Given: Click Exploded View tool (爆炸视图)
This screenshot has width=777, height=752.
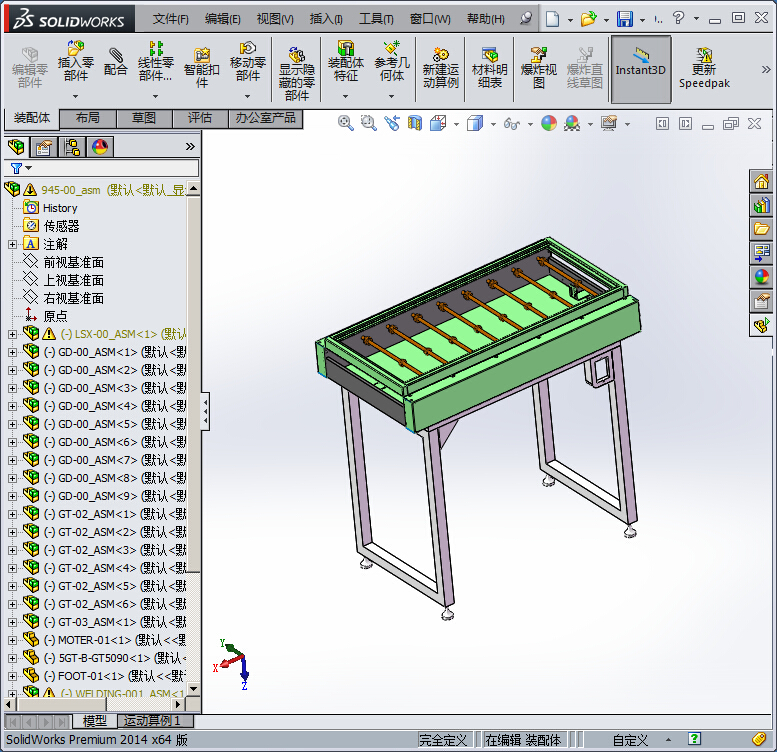Looking at the screenshot, I should pyautogui.click(x=539, y=68).
